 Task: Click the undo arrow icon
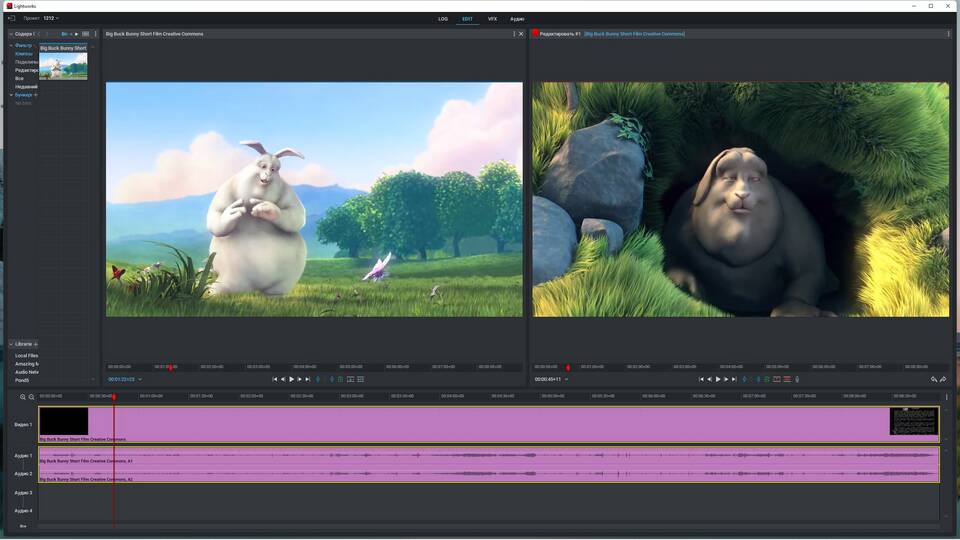point(934,379)
